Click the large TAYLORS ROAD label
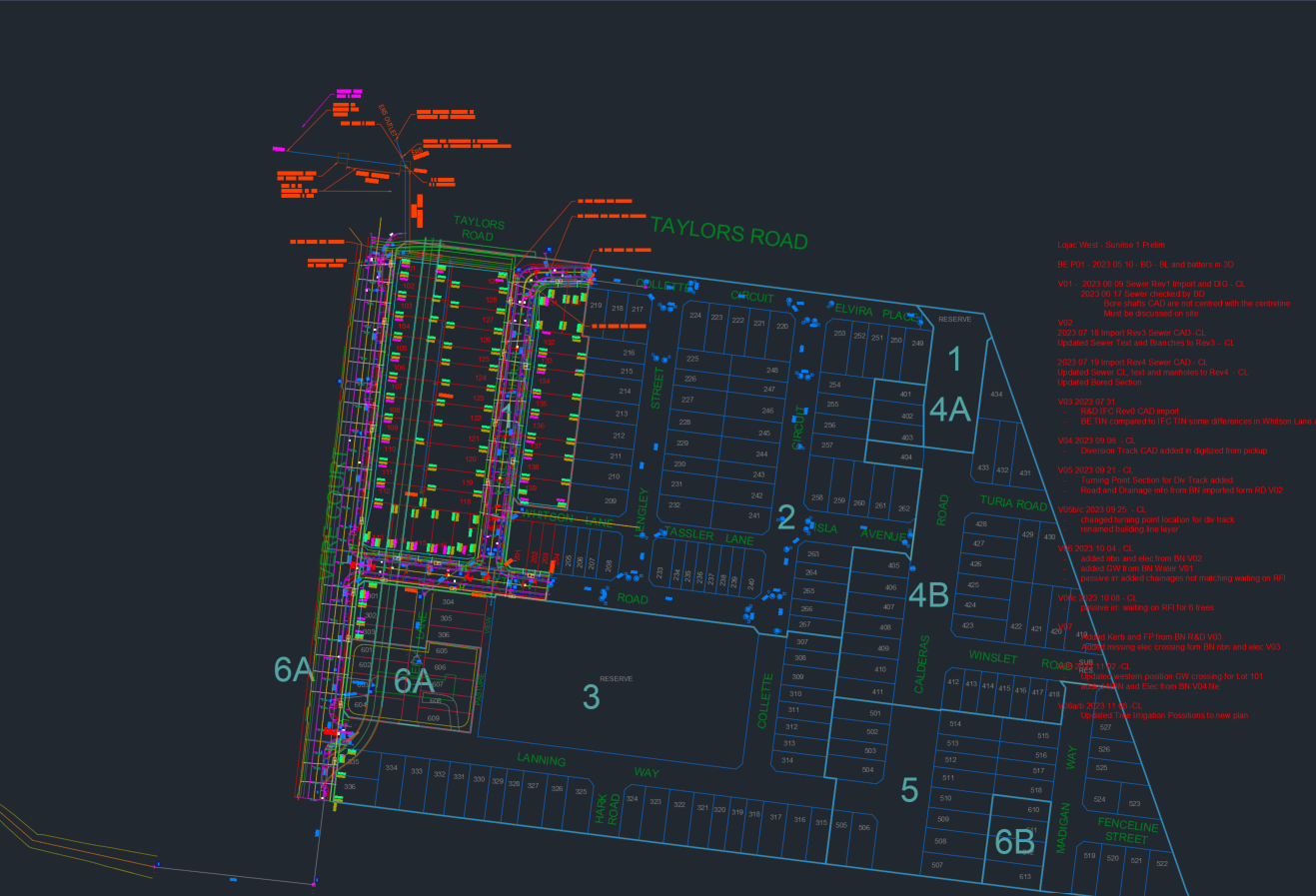 coord(729,233)
